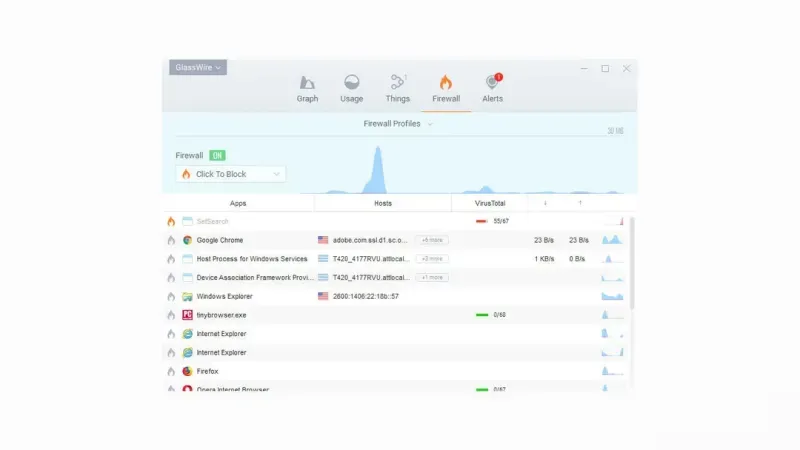Screen dimensions: 800x450
Task: Click the 2600:1406:22:18b::57 host
Action: coord(366,296)
